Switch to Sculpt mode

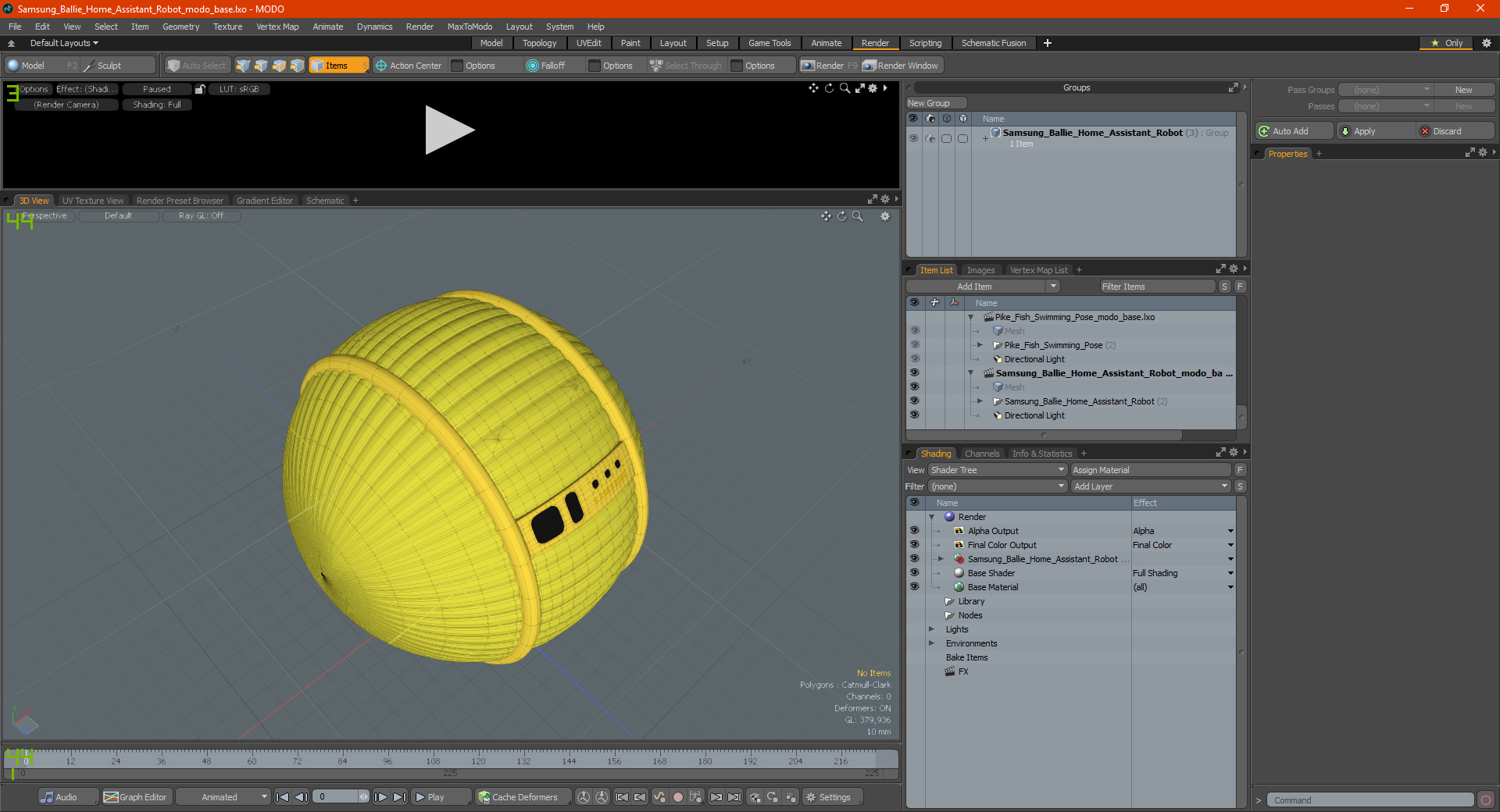coord(119,66)
